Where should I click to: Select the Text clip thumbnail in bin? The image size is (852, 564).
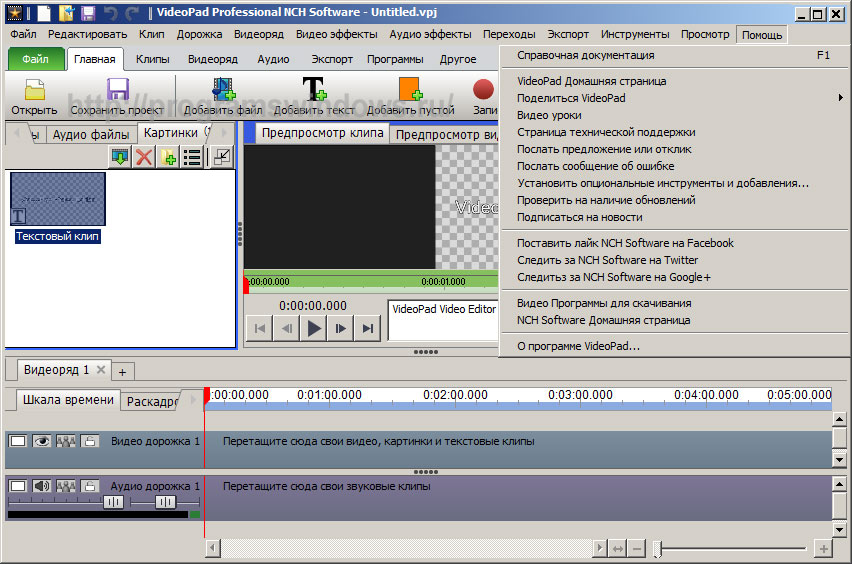58,199
